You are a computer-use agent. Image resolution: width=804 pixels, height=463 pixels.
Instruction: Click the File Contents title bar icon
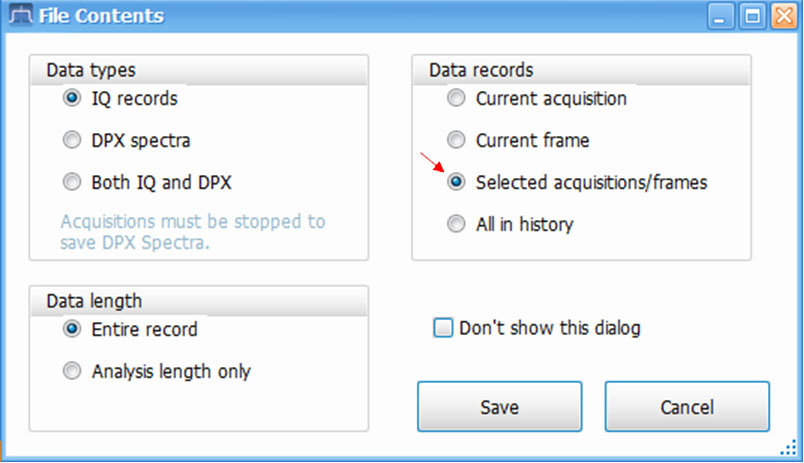point(17,16)
